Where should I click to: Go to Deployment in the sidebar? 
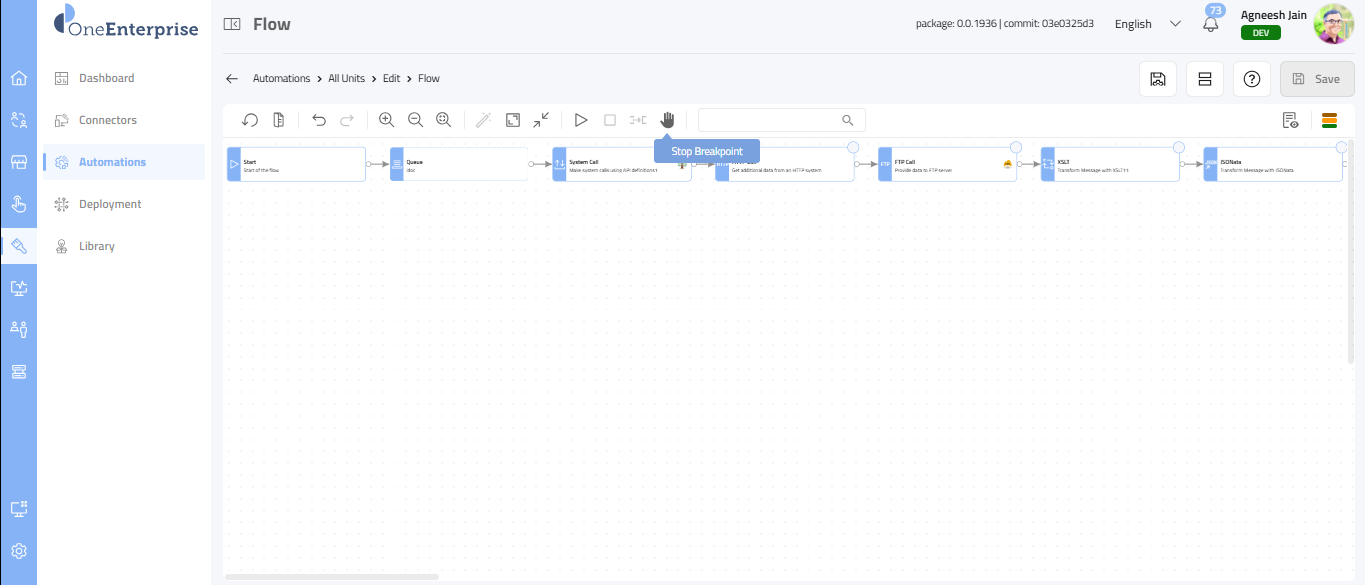point(110,204)
